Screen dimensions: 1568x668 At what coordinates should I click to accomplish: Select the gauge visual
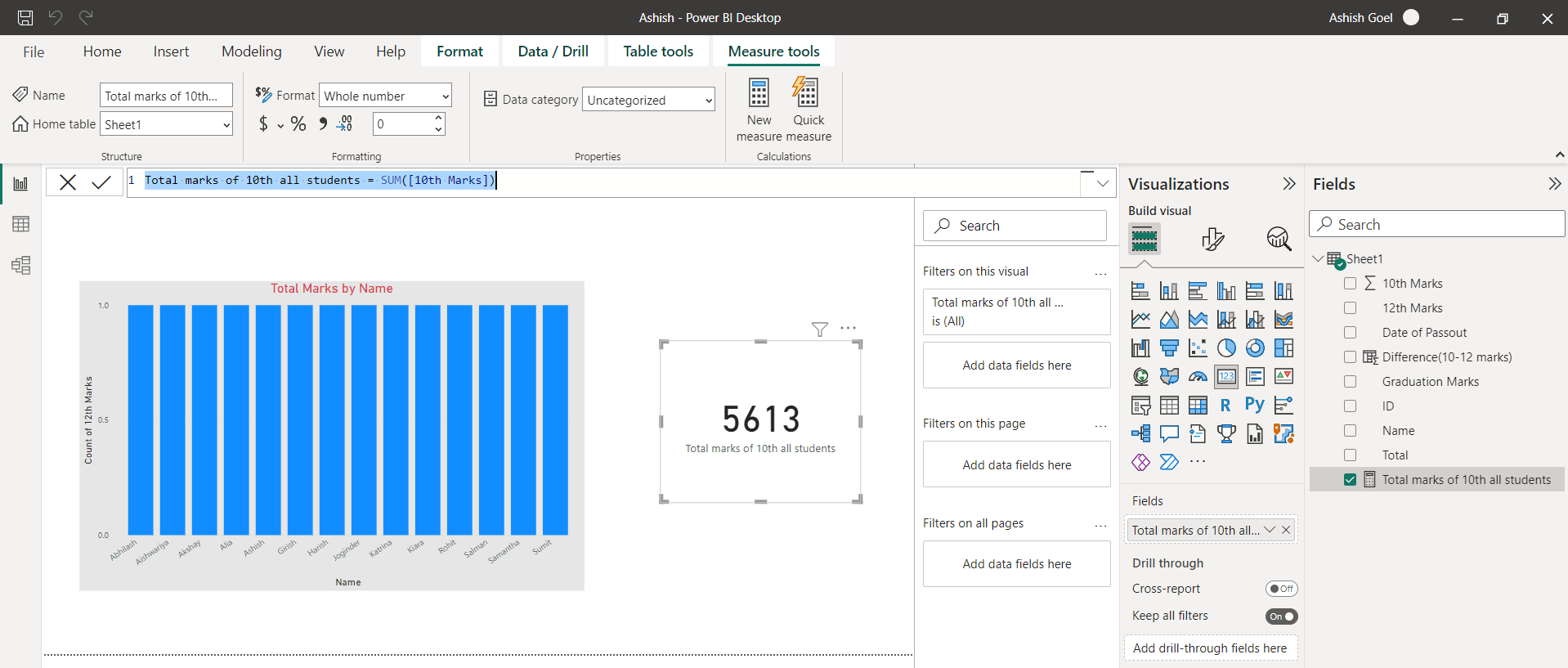1198,376
